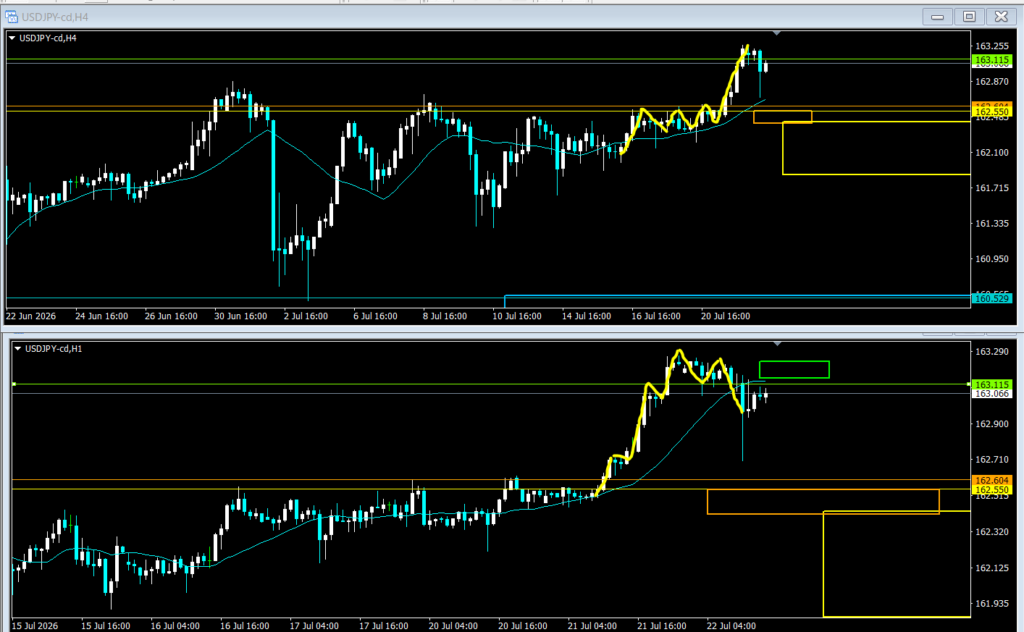
Task: Click orange 162.604 price tag on H1 chart
Action: pyautogui.click(x=992, y=480)
